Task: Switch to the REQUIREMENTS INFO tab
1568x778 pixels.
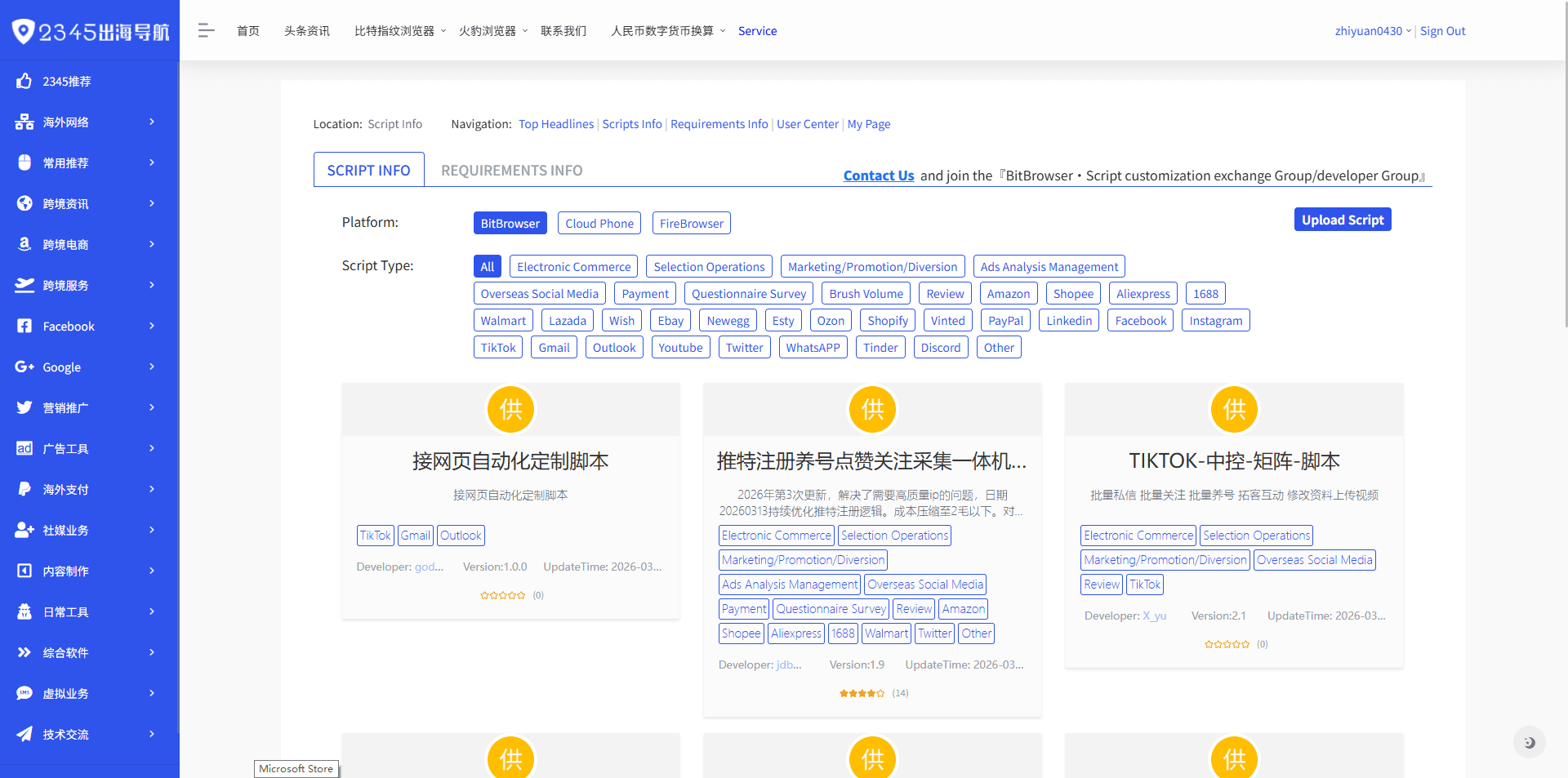Action: coord(511,171)
